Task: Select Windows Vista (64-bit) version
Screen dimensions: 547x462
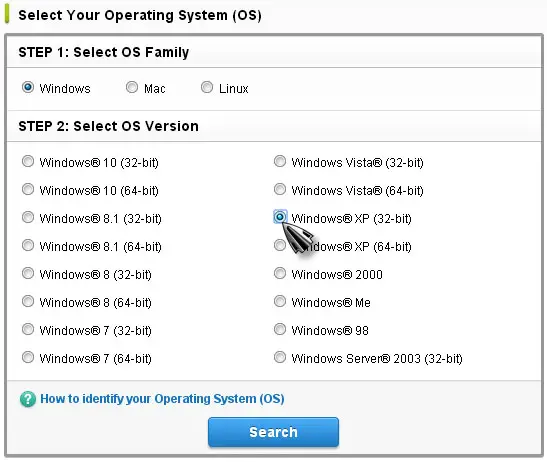Action: 280,189
